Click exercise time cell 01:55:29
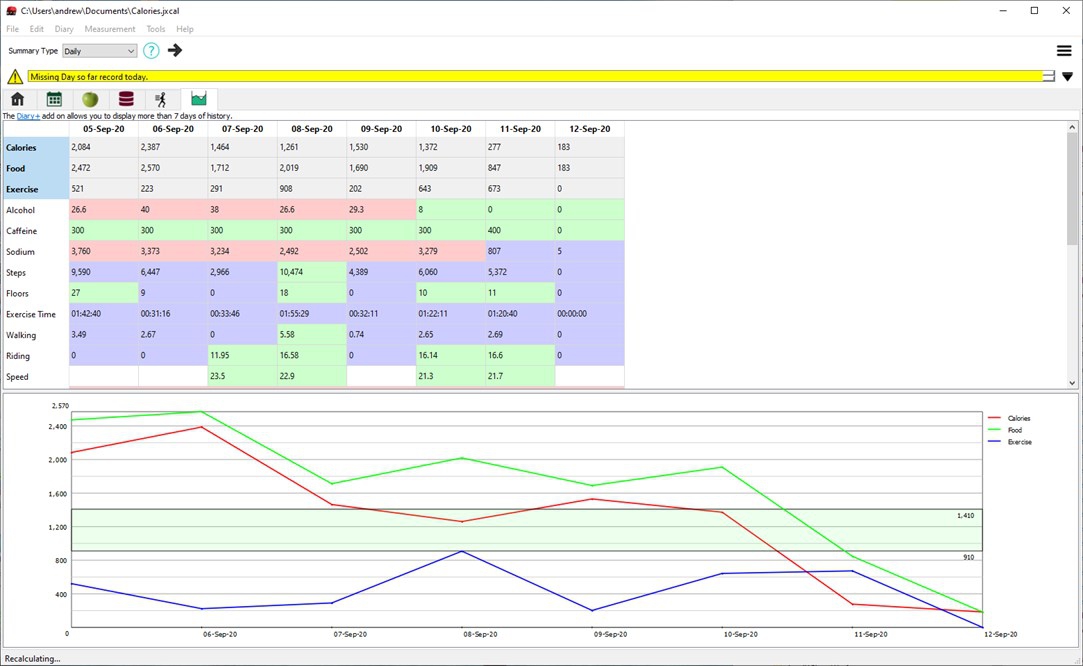This screenshot has height=666, width=1083. tap(312, 314)
